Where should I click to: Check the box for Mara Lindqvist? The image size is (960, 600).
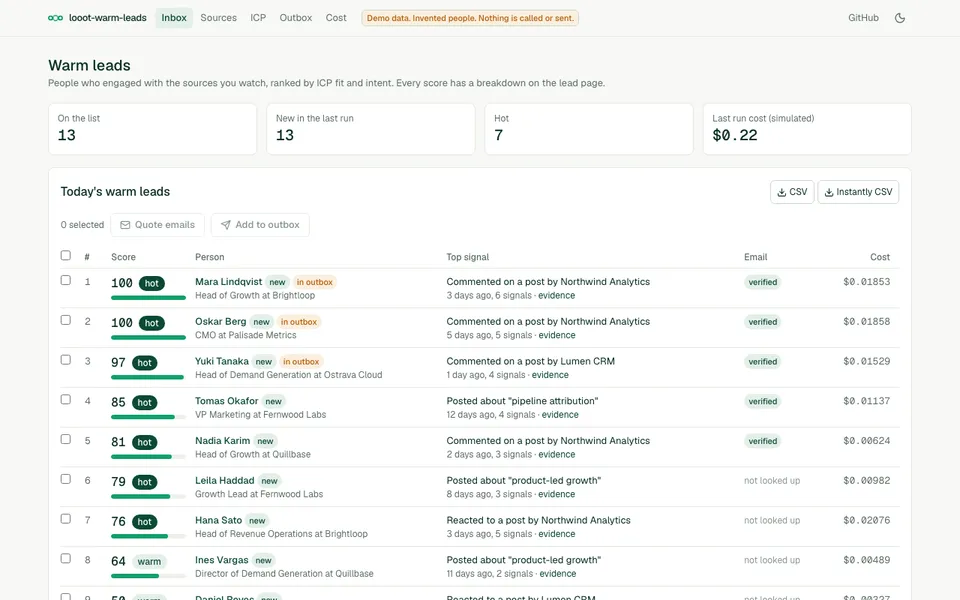[x=66, y=280]
